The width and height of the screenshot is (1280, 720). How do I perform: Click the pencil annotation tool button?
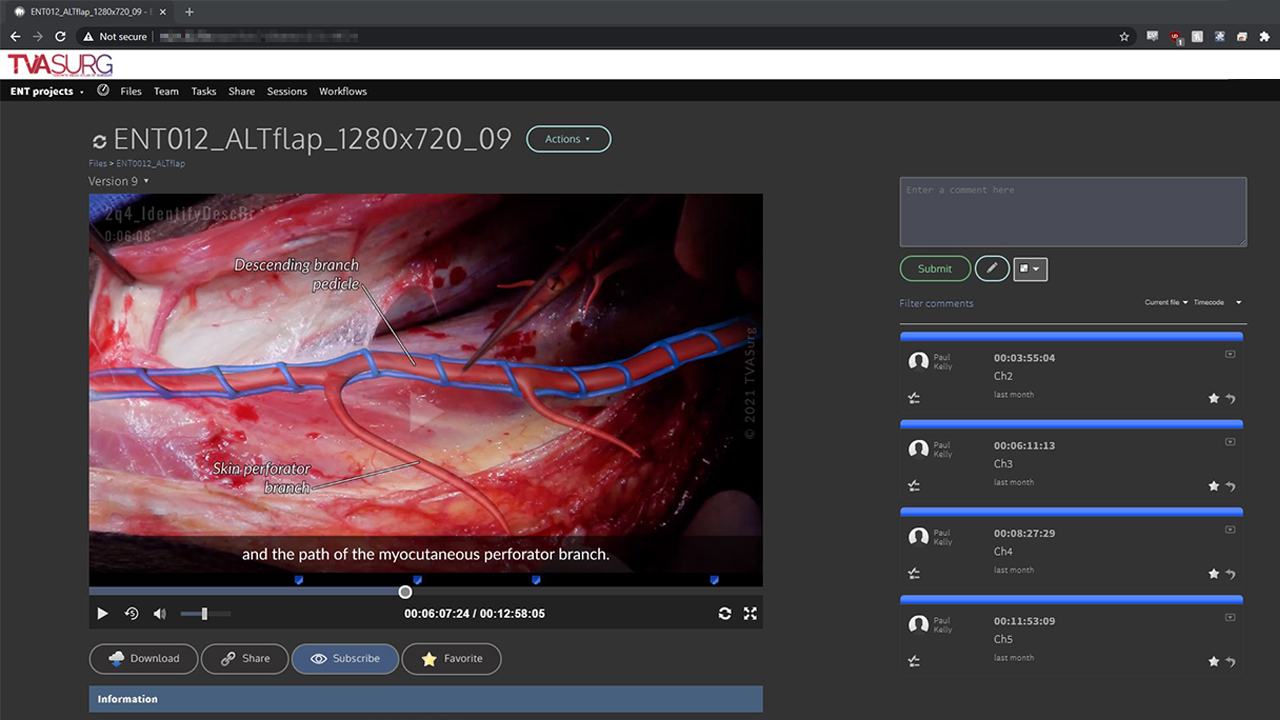992,268
